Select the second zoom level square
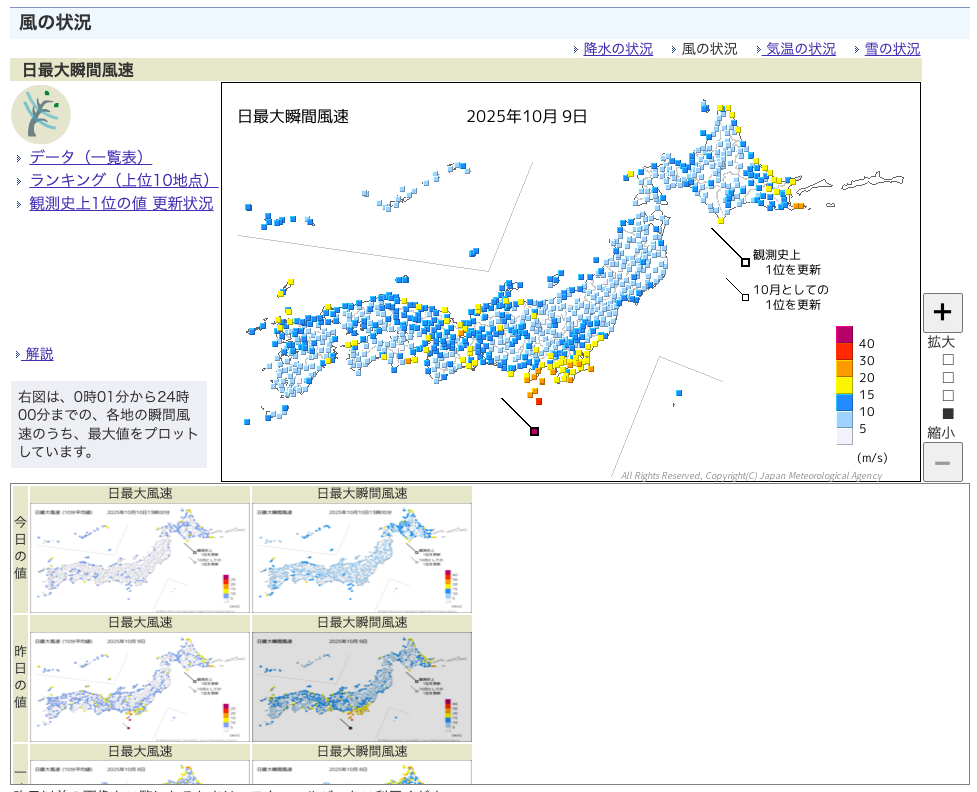This screenshot has width=977, height=792. point(948,377)
